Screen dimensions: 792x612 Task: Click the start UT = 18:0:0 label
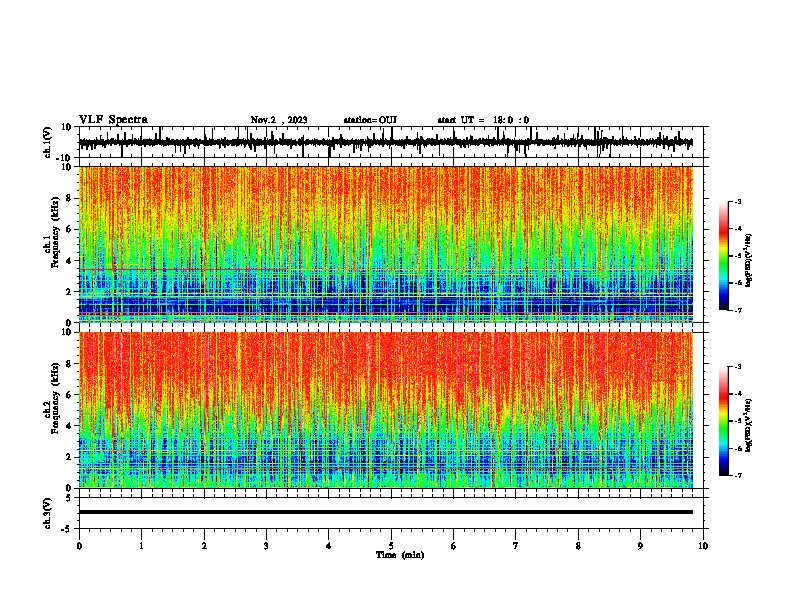[483, 120]
